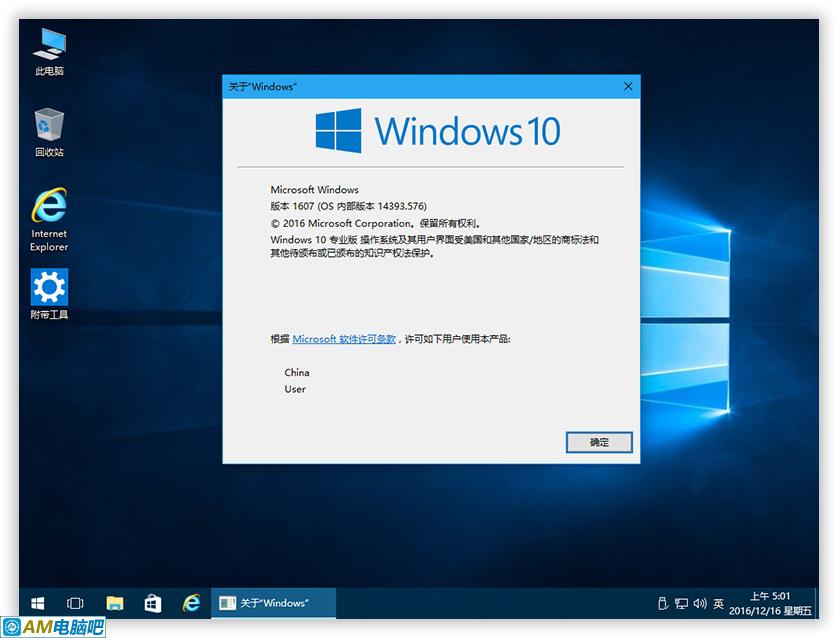Click the 确定 button

click(599, 442)
